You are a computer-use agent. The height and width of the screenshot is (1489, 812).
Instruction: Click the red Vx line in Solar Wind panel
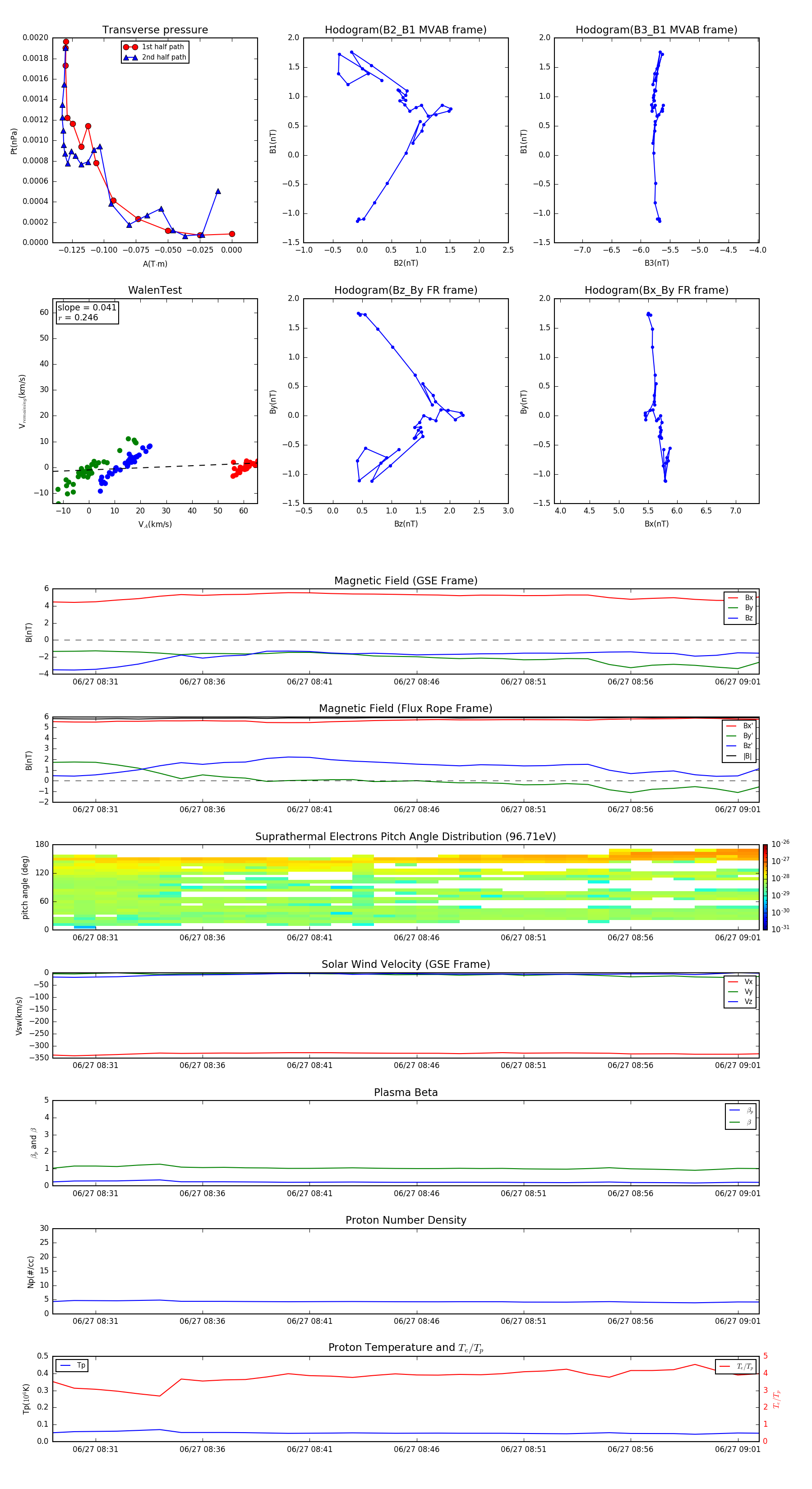click(406, 1053)
